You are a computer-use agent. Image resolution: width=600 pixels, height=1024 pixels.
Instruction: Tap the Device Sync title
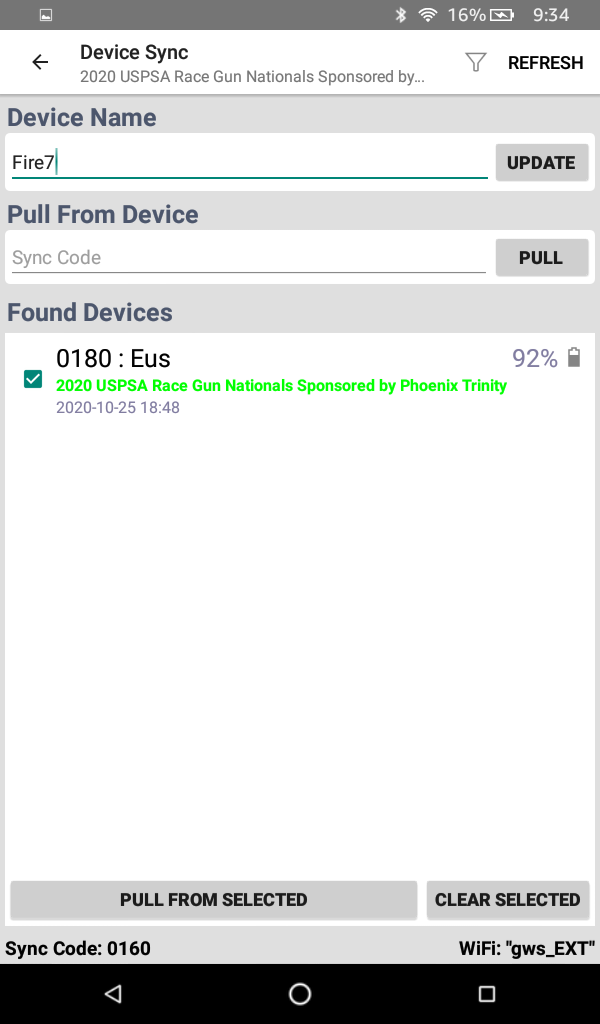point(134,52)
